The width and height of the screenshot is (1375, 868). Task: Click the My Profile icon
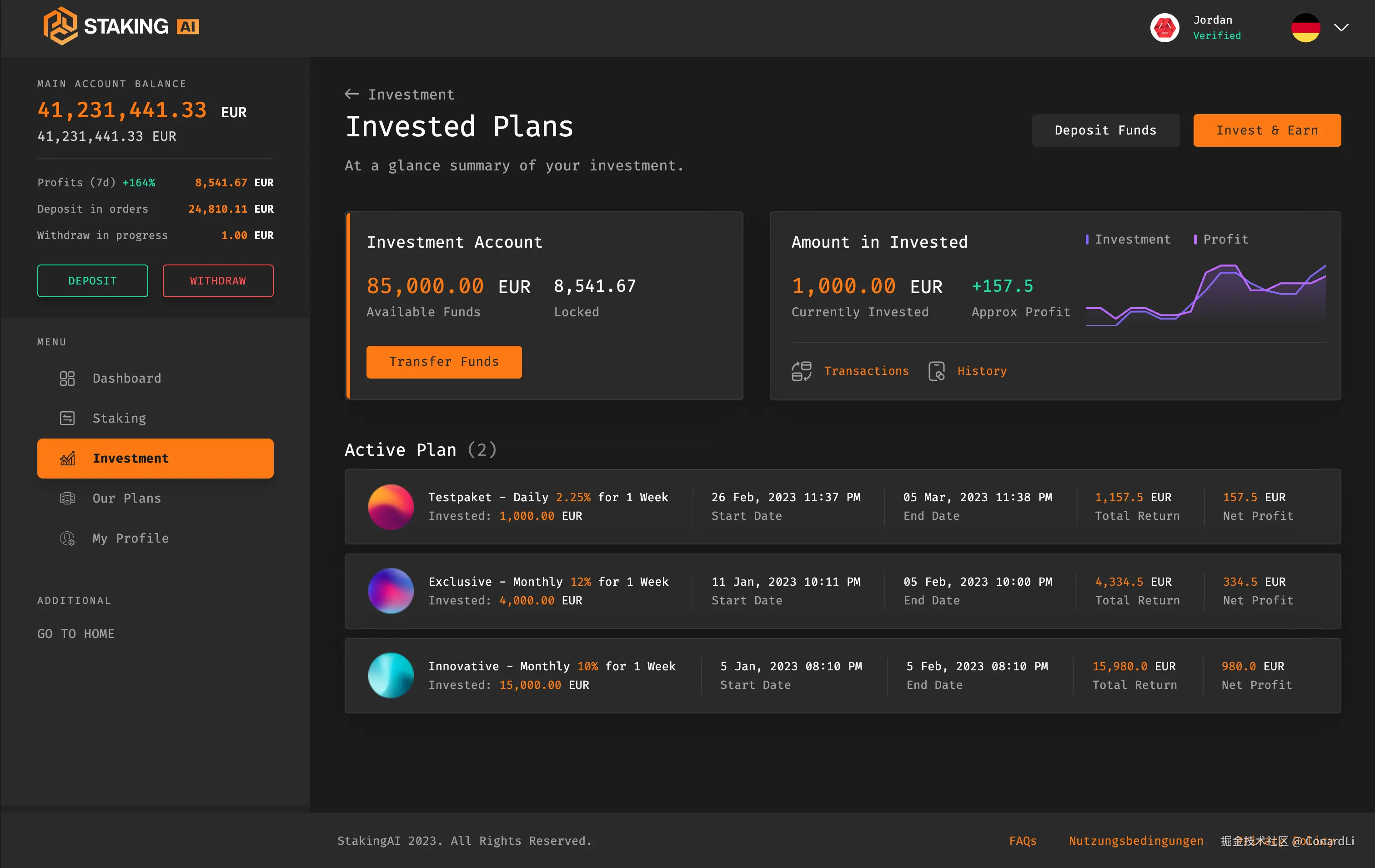(67, 538)
